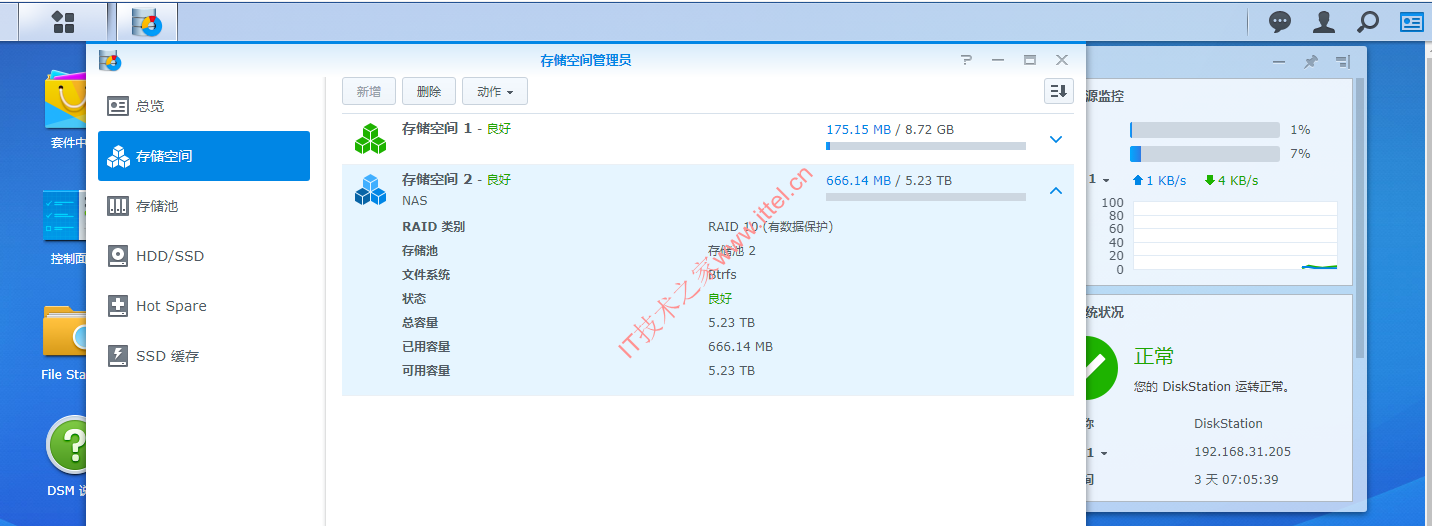Click the 存储空间 1 title text
Viewport: 1432px width, 526px height.
[437, 129]
